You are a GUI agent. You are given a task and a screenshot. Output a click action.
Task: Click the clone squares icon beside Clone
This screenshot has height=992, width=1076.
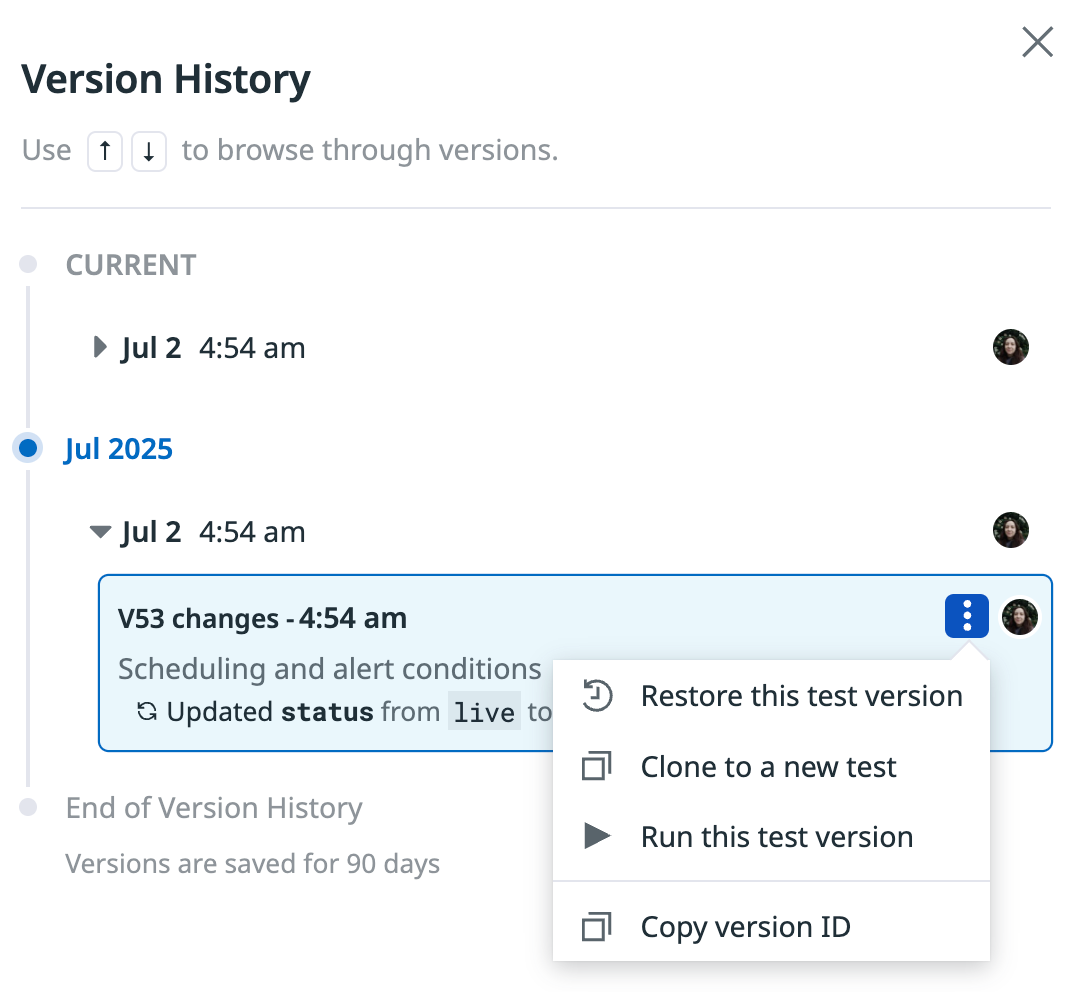596,766
